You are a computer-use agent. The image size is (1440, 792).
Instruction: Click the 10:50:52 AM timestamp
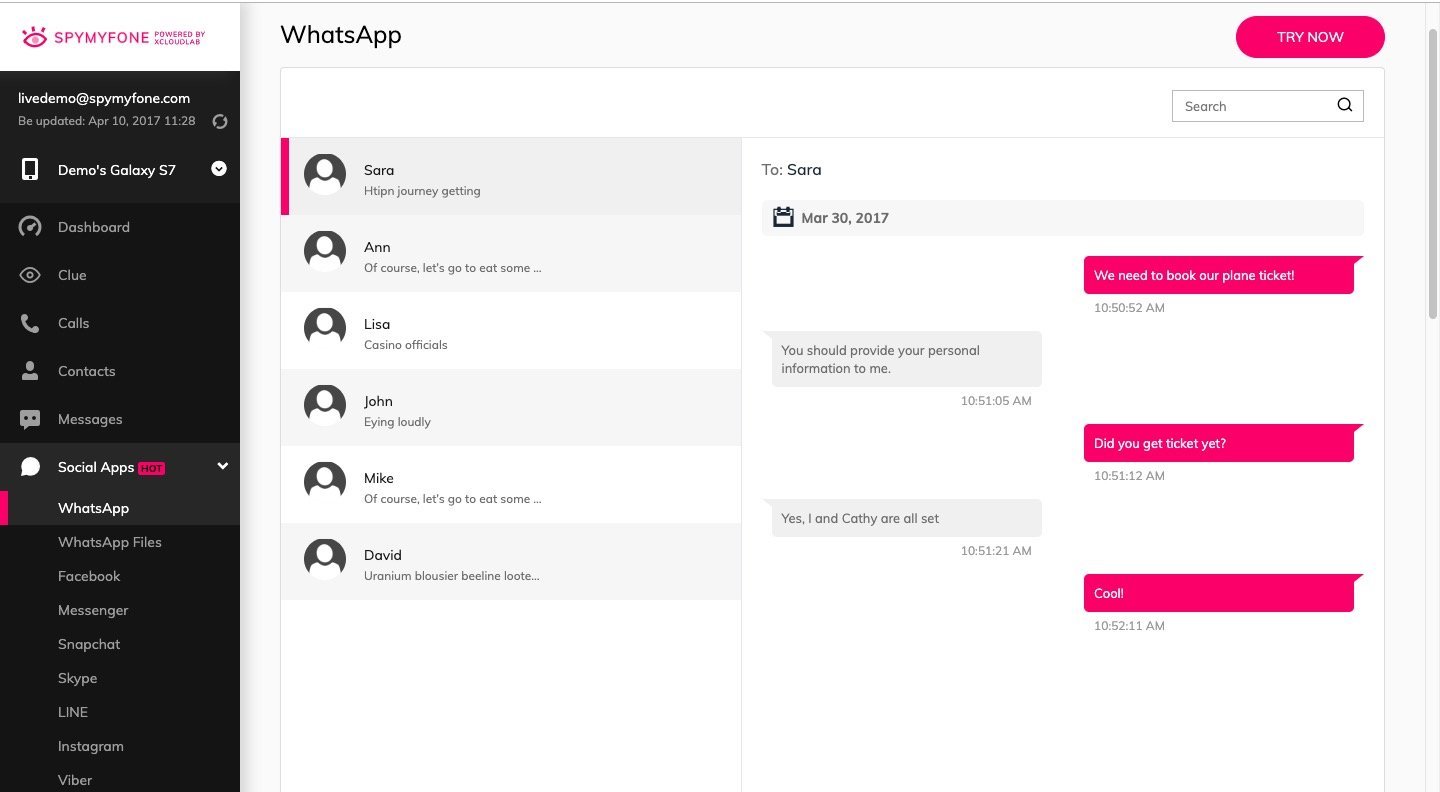(1129, 308)
